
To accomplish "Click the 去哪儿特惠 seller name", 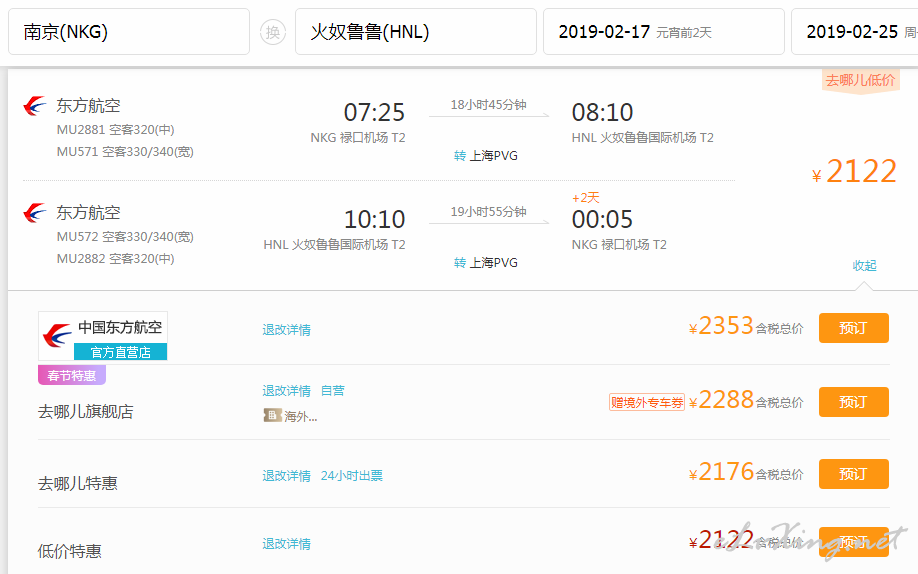I will pyautogui.click(x=78, y=483).
